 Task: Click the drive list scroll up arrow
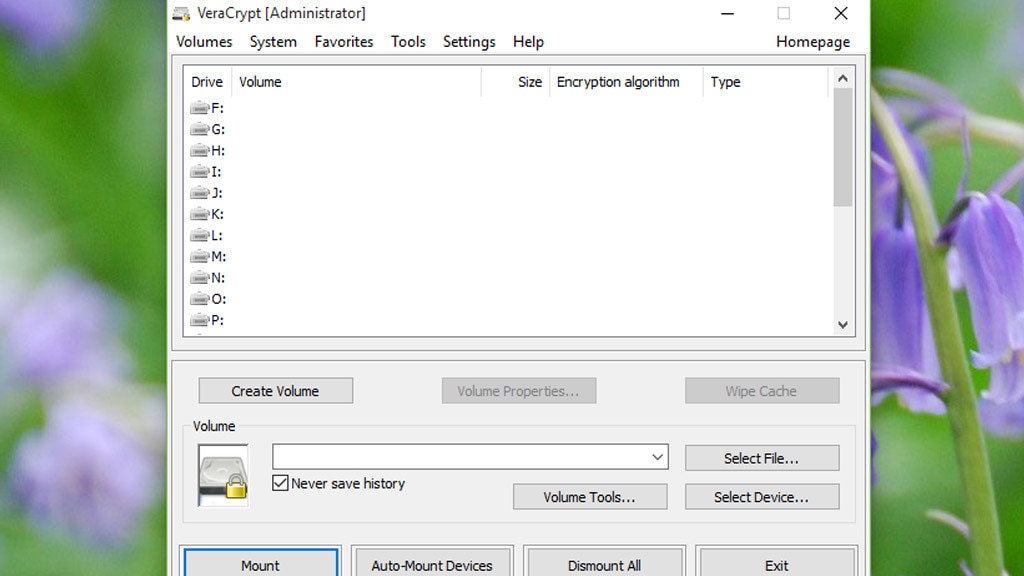click(843, 78)
